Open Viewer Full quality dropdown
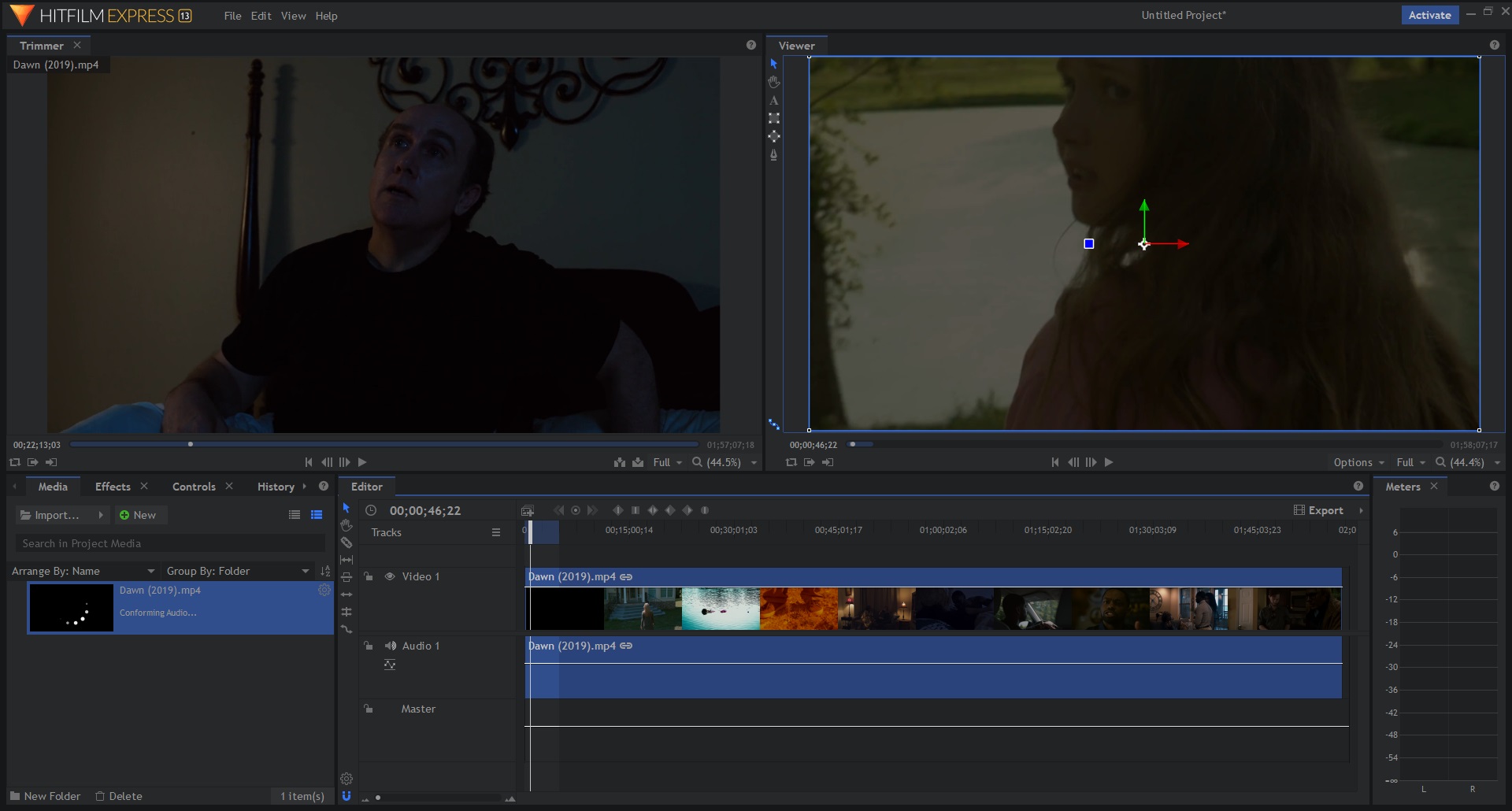Viewport: 1512px width, 811px height. pyautogui.click(x=1411, y=462)
